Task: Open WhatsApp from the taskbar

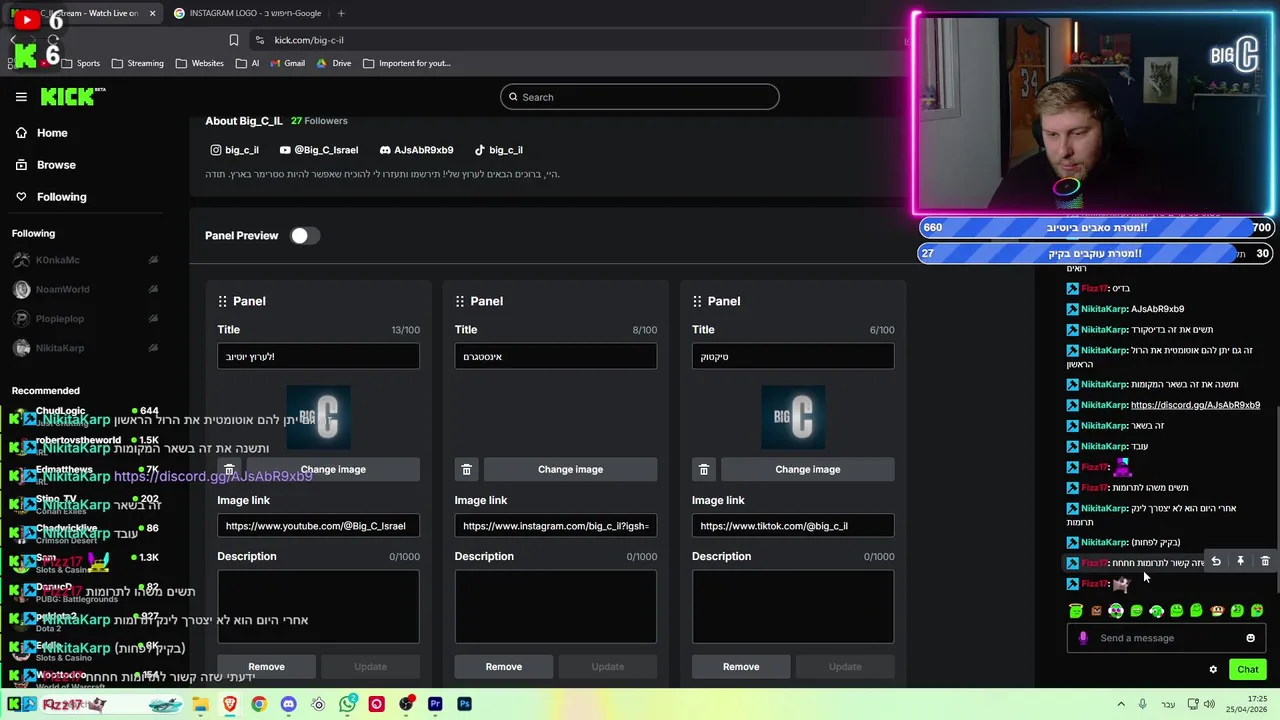Action: coord(347,704)
